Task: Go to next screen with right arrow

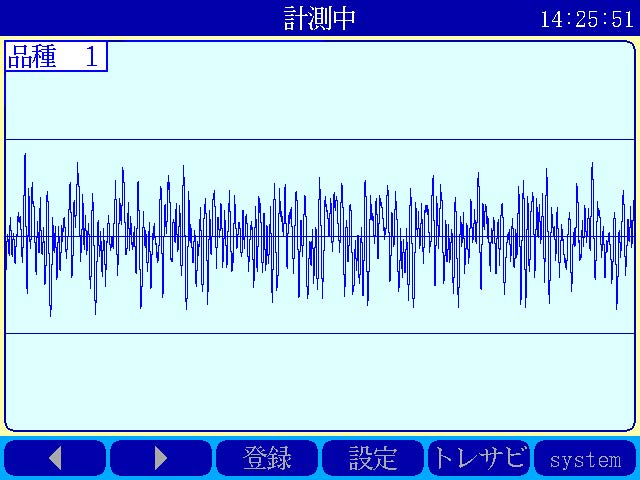Action: (x=161, y=458)
